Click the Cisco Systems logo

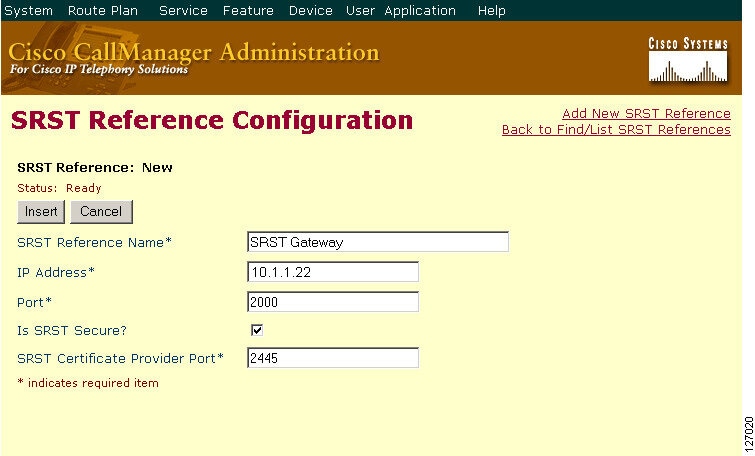click(x=688, y=59)
